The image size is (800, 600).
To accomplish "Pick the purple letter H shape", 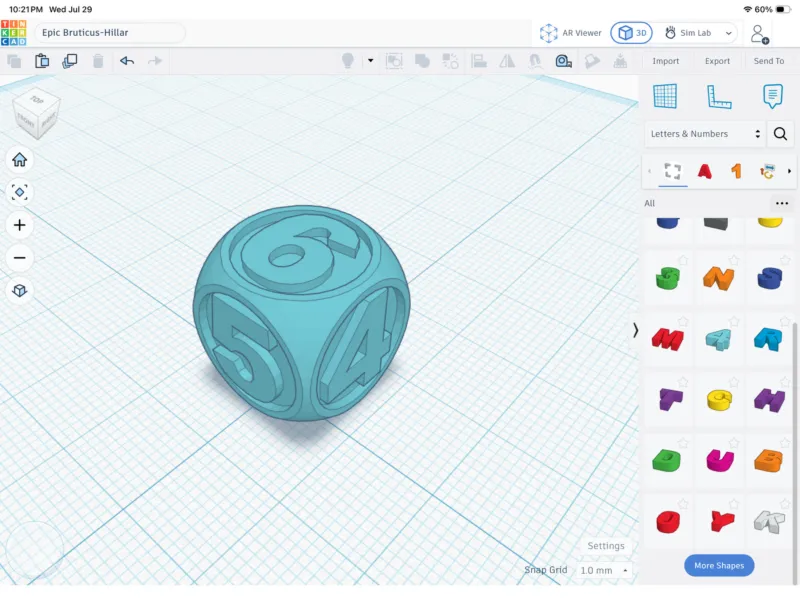I will pyautogui.click(x=769, y=400).
